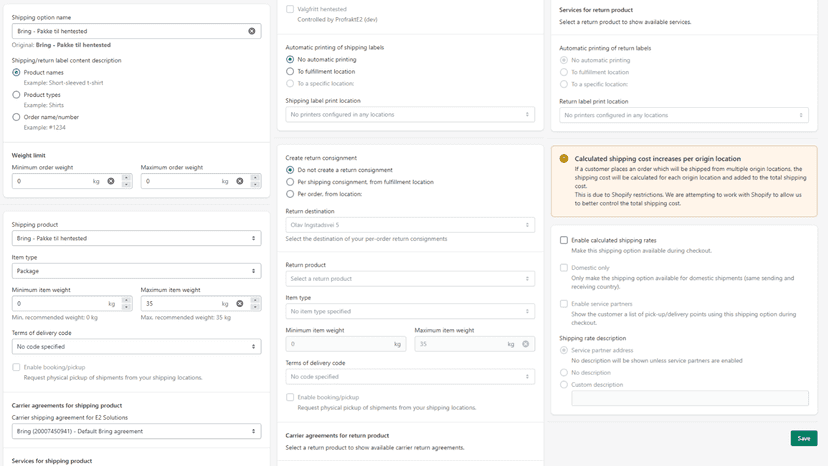This screenshot has height=466, width=828.
Task: Select To fulfillment location for shipping labels
Action: point(290,71)
